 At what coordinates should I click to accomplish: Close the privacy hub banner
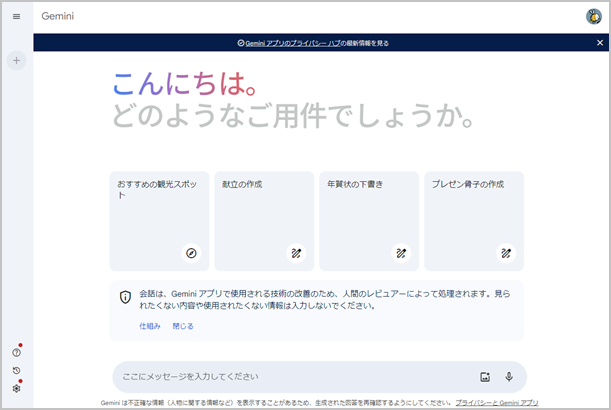pyautogui.click(x=600, y=42)
